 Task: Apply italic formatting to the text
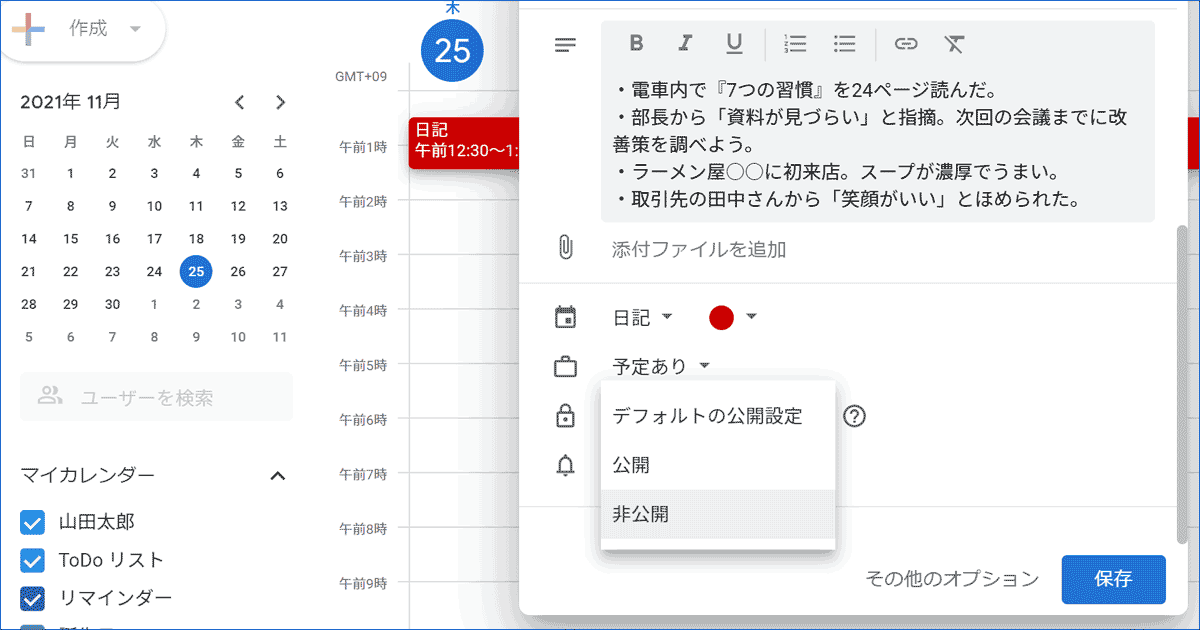tap(685, 44)
